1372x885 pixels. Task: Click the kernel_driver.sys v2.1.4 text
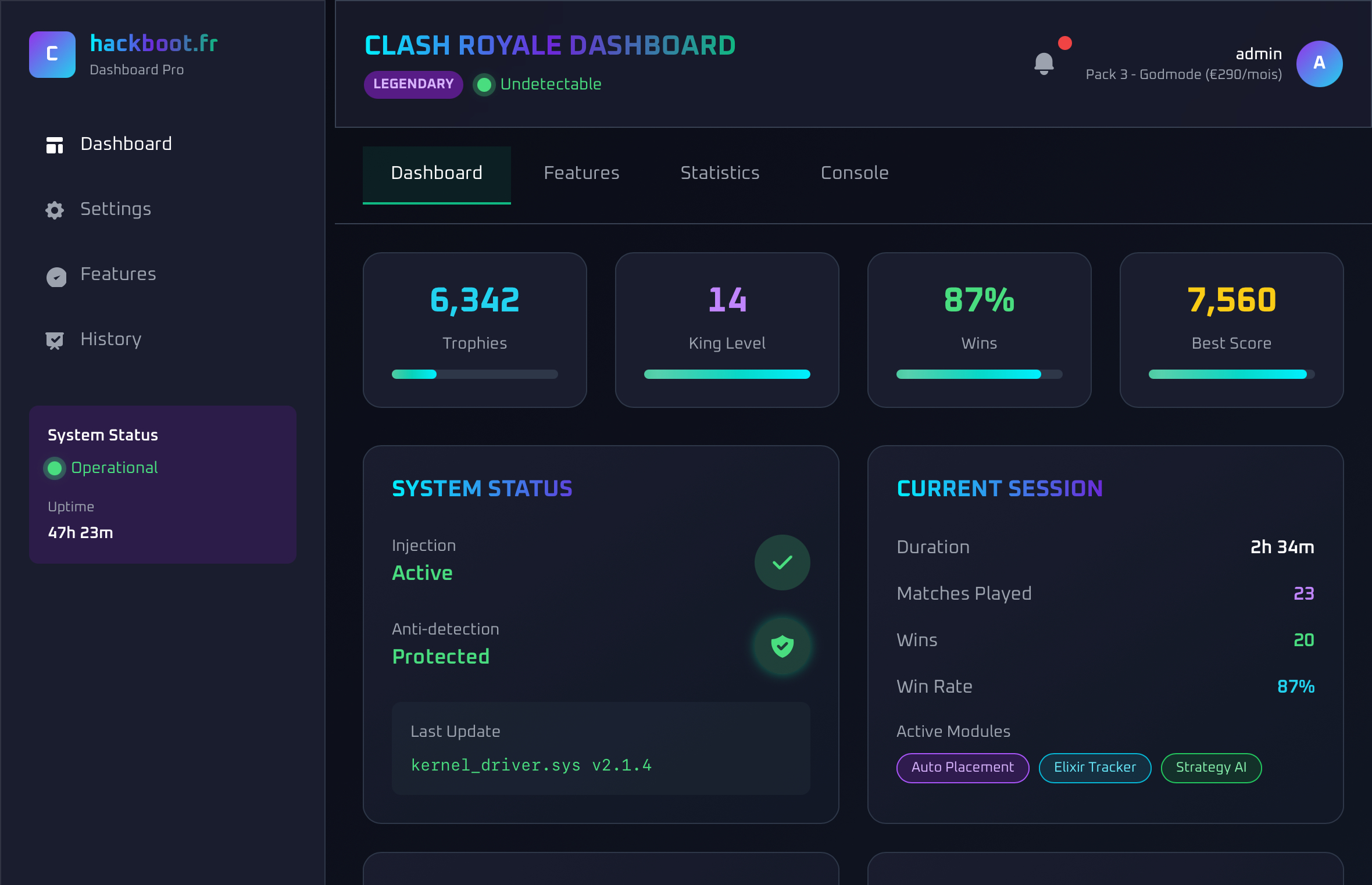531,765
